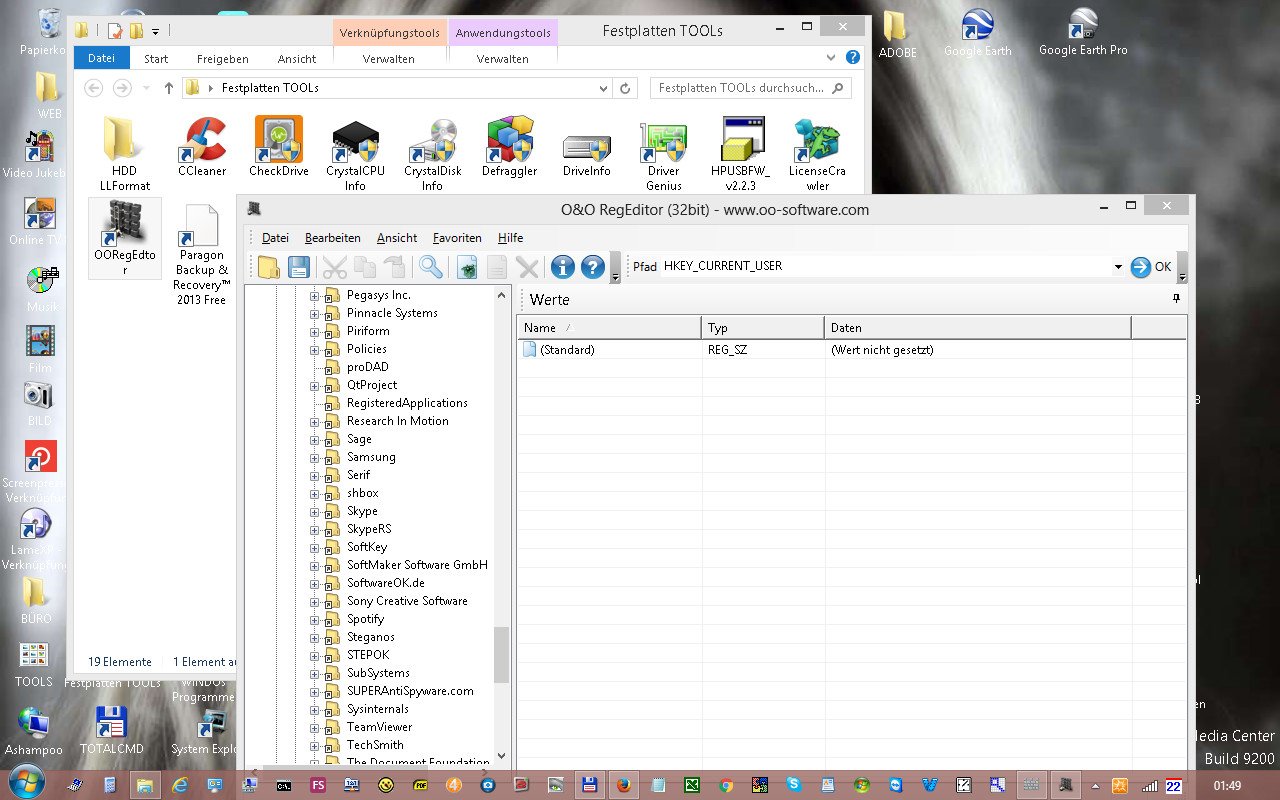Screen dimensions: 1280x800
Task: Toggle the Werte panel pin
Action: pos(1176,299)
